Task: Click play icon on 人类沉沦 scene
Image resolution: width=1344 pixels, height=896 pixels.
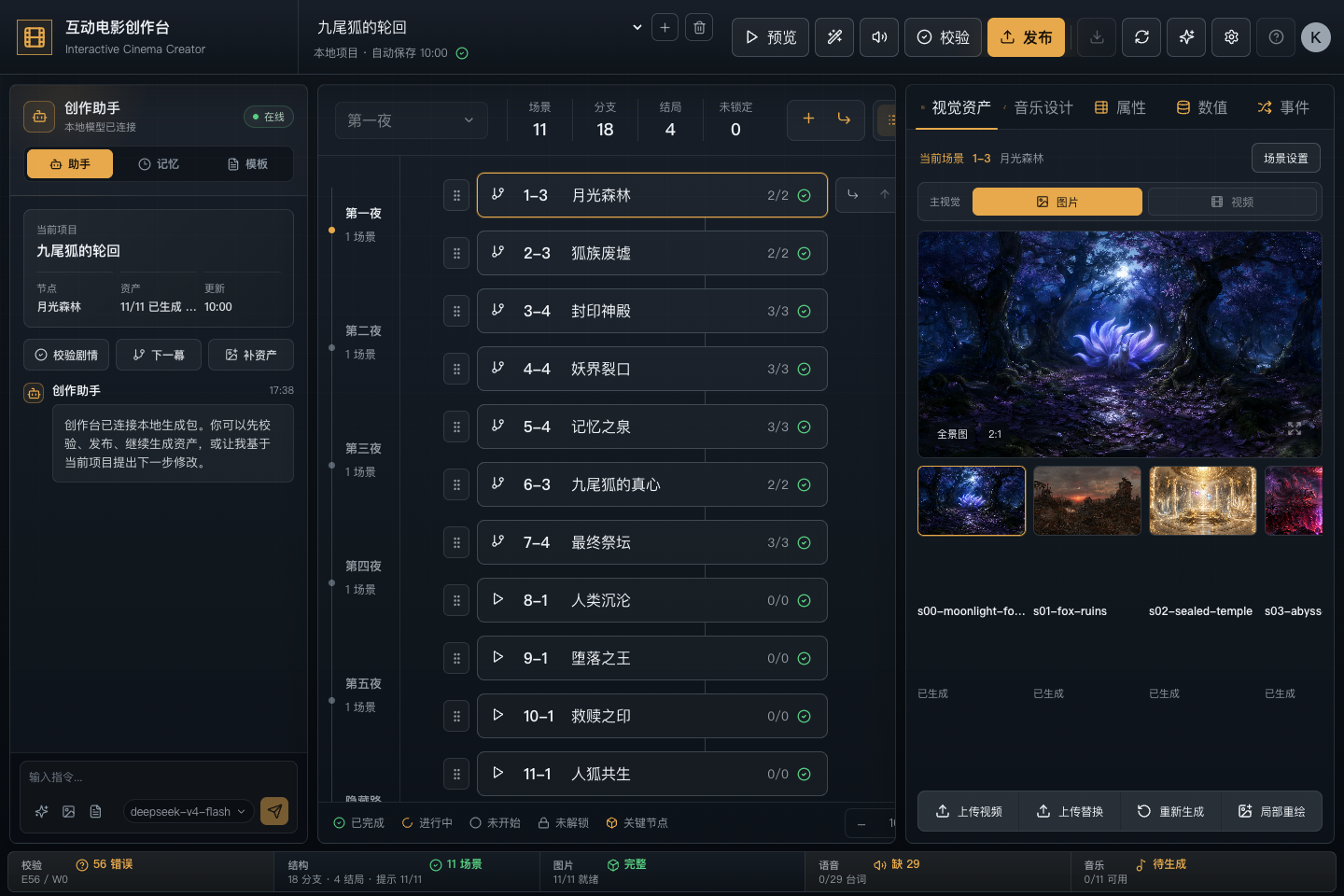Action: tap(498, 599)
